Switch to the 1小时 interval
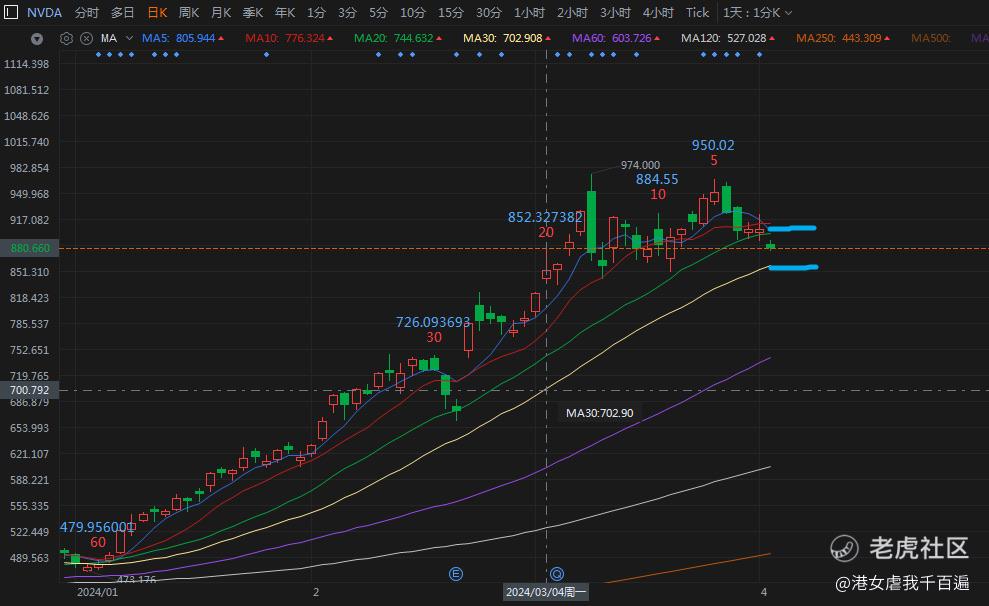 coord(529,13)
